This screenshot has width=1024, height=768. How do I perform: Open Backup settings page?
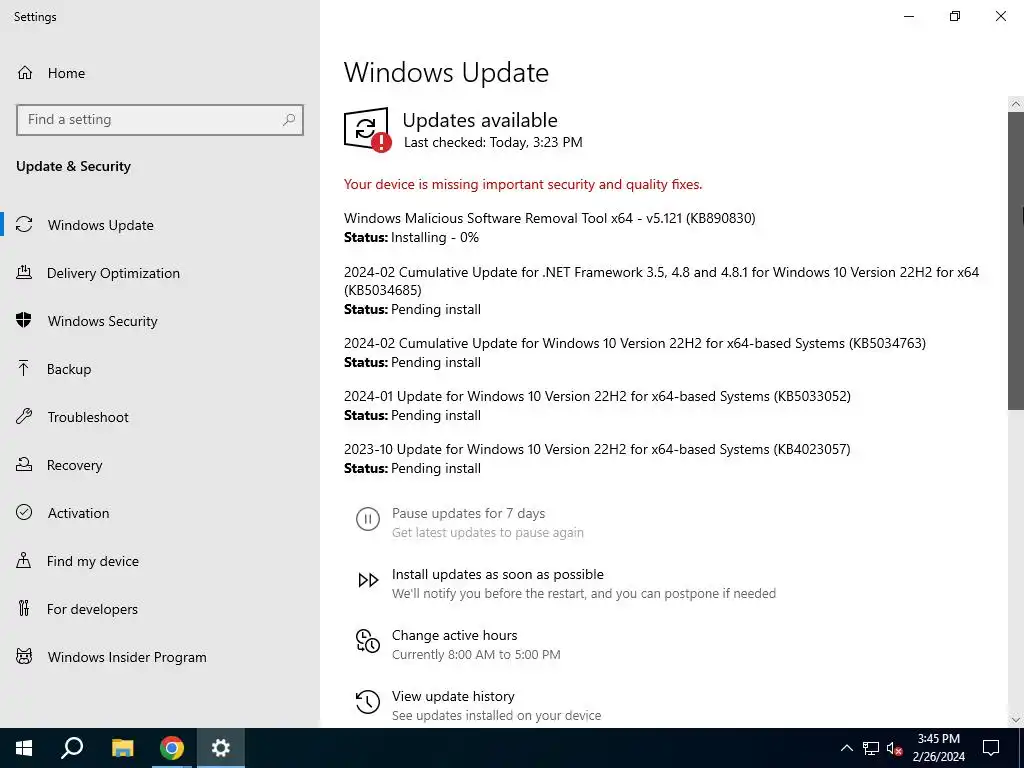[160, 369]
